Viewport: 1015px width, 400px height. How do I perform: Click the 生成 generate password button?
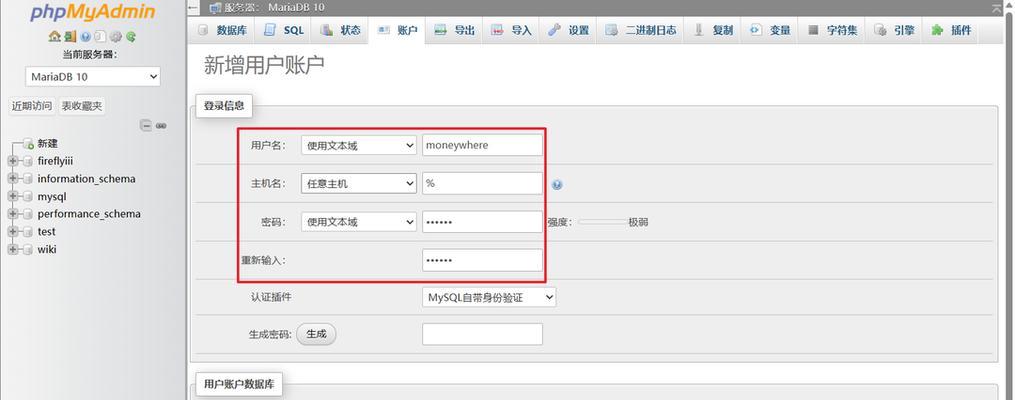317,335
